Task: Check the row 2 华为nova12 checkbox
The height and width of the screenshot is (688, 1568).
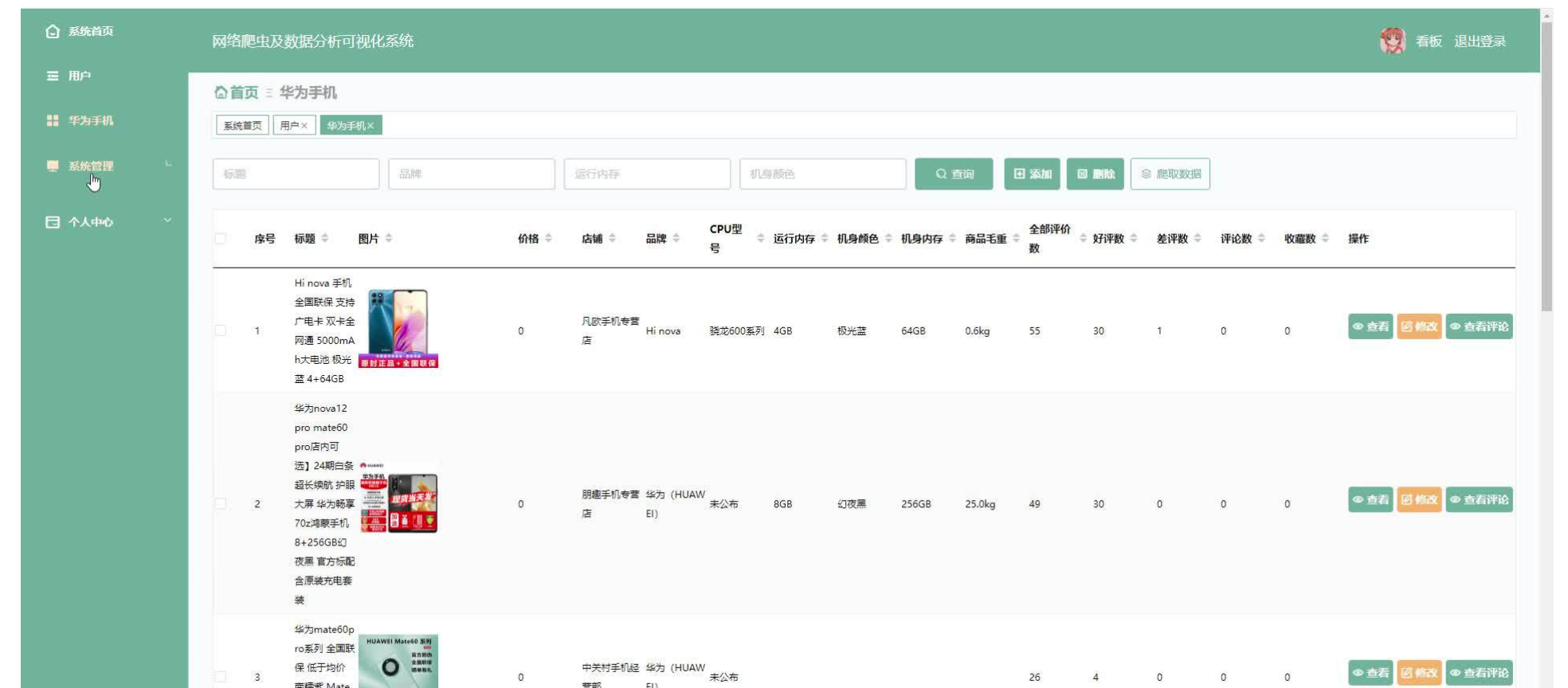Action: pos(221,503)
